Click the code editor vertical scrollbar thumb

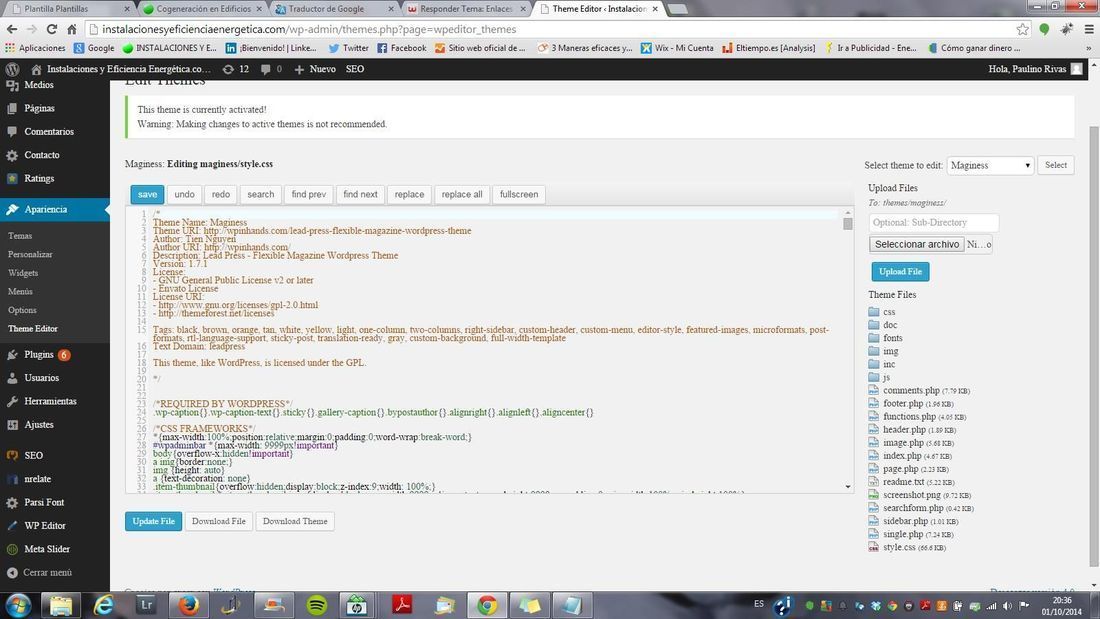(847, 224)
